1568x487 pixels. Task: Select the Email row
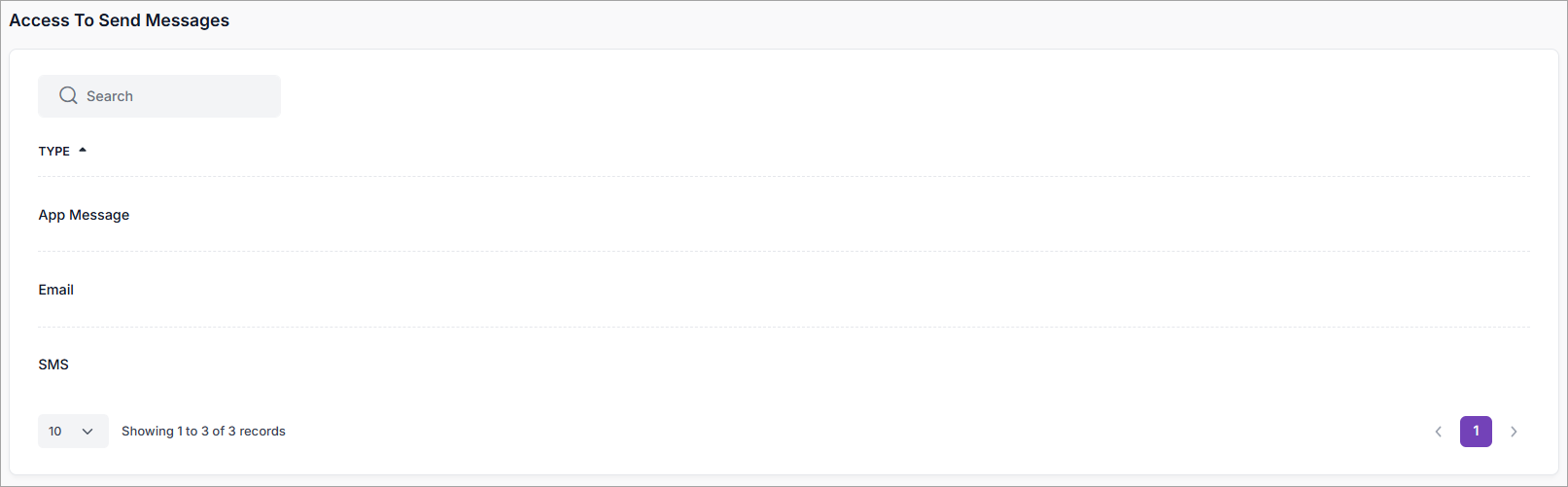tap(783, 290)
